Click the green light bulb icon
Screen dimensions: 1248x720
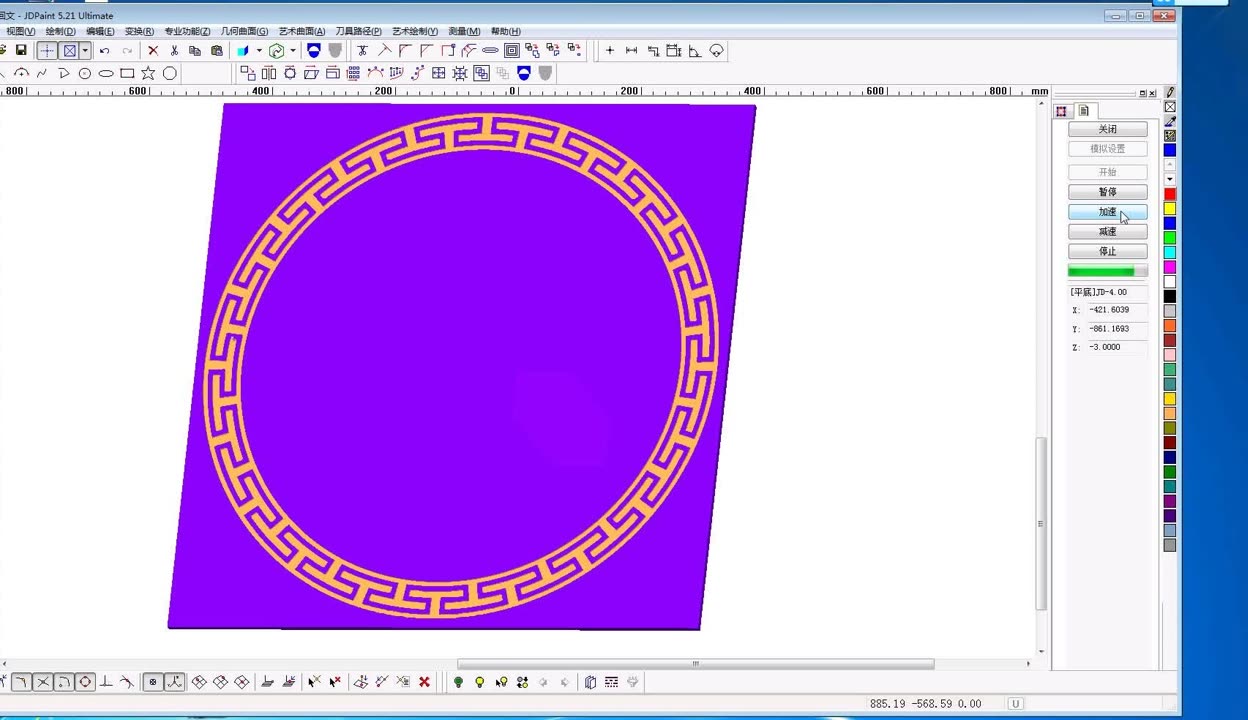tap(458, 682)
